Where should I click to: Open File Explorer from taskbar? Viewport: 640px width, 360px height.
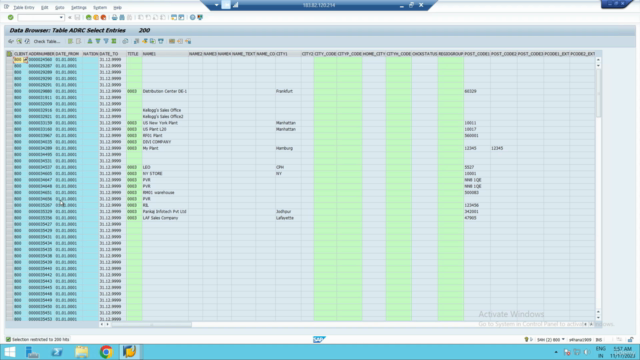[82, 352]
